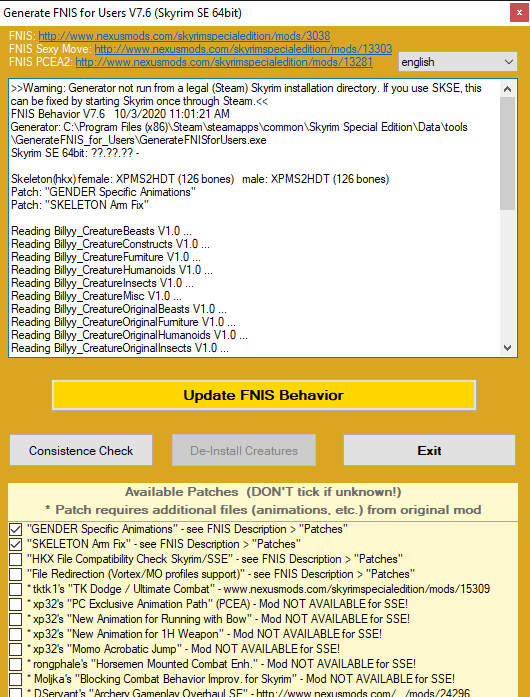Tick New Animation for 1H Weapon
Image resolution: width=530 pixels, height=697 pixels.
pos(16,634)
